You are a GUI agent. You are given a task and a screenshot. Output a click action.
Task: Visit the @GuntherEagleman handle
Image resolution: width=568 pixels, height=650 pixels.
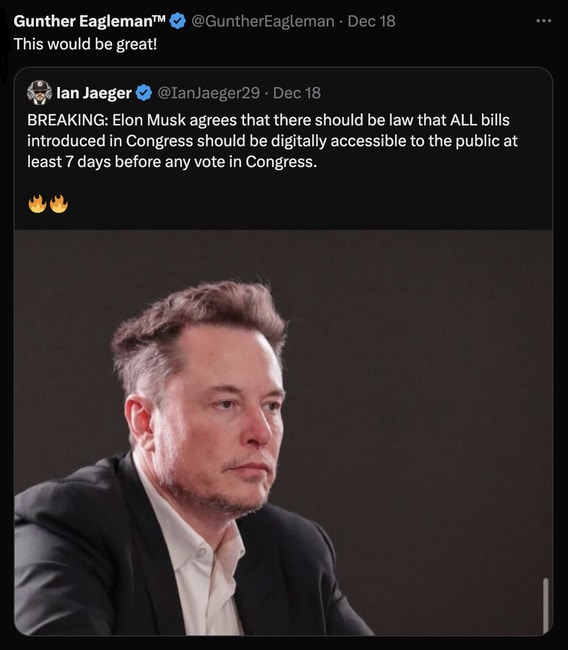[262, 21]
